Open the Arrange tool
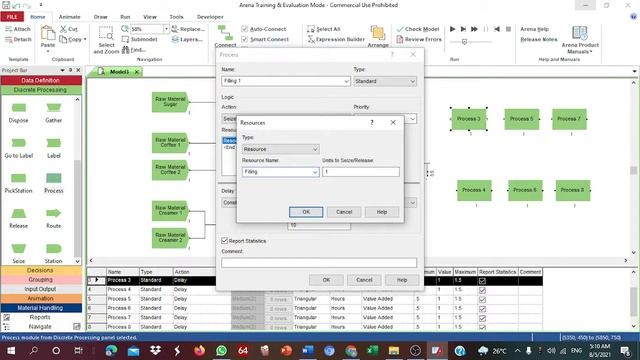The image size is (640, 360). tap(378, 36)
